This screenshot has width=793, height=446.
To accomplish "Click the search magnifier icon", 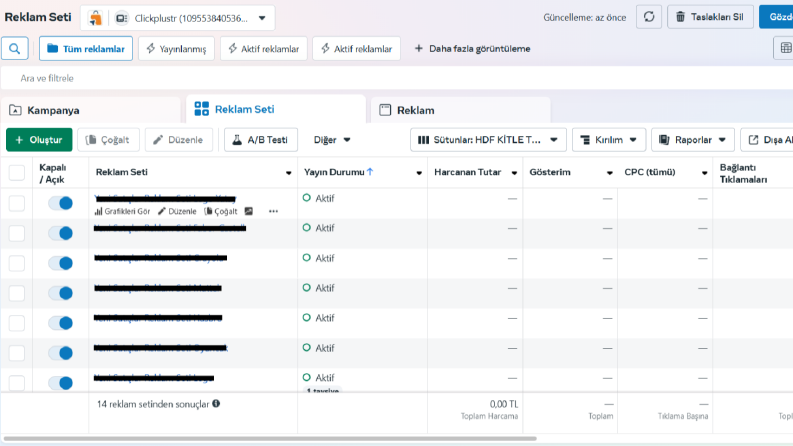I will tap(15, 49).
